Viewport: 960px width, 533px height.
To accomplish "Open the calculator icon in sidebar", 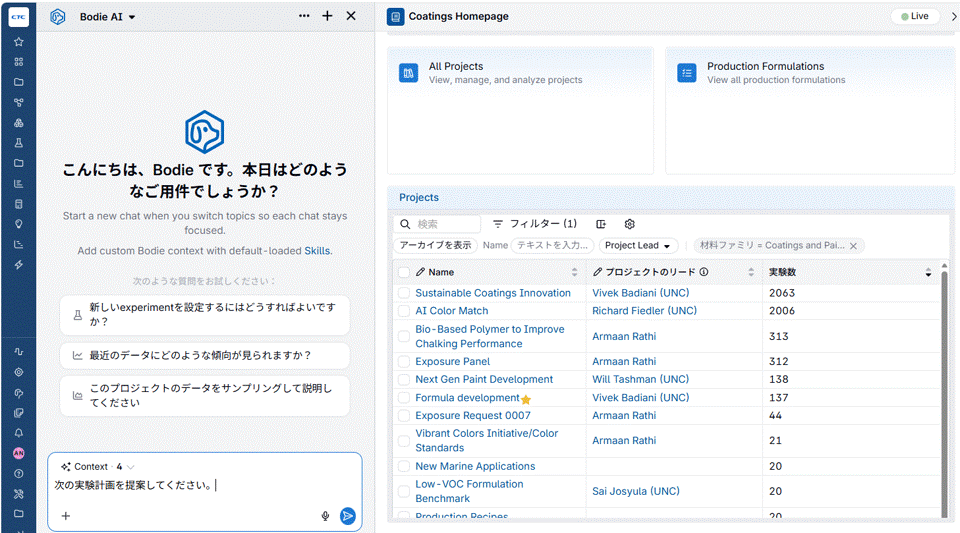I will tap(18, 204).
